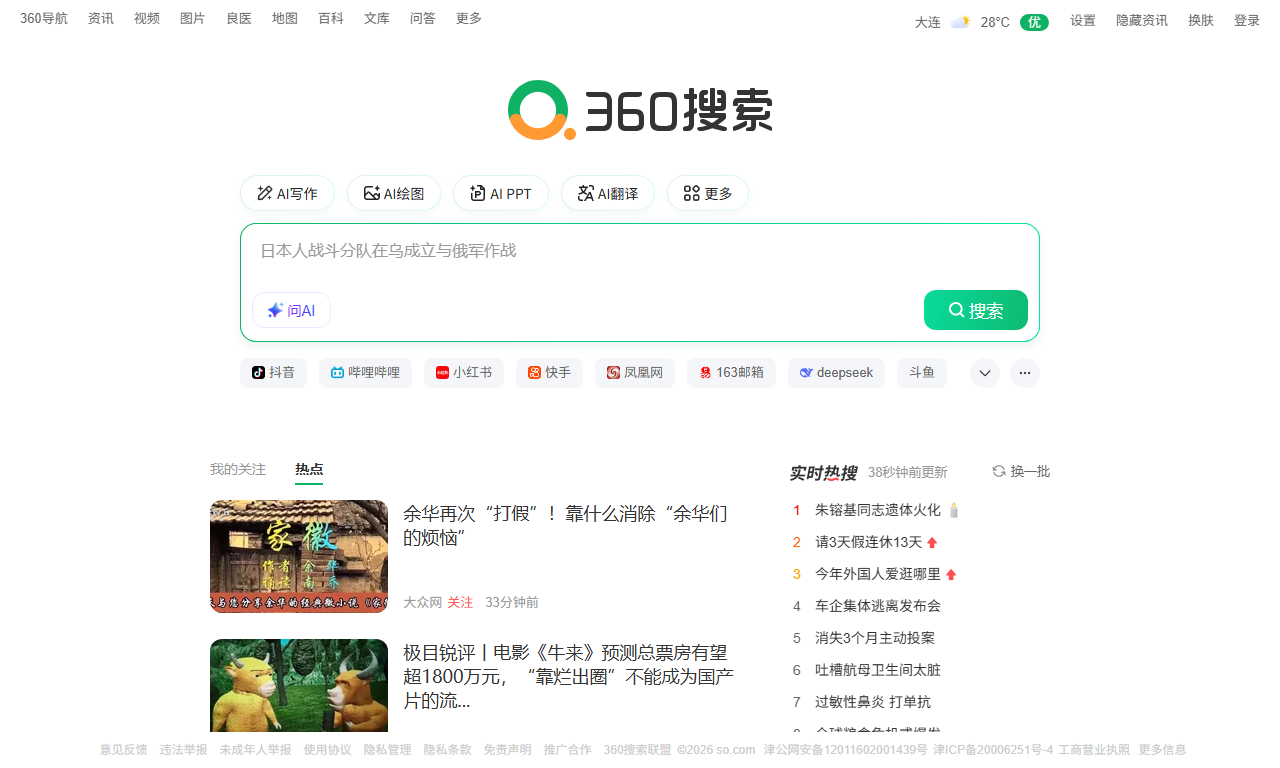The height and width of the screenshot is (768, 1280).
Task: Open 隐私管理 in footer
Action: pyautogui.click(x=387, y=749)
